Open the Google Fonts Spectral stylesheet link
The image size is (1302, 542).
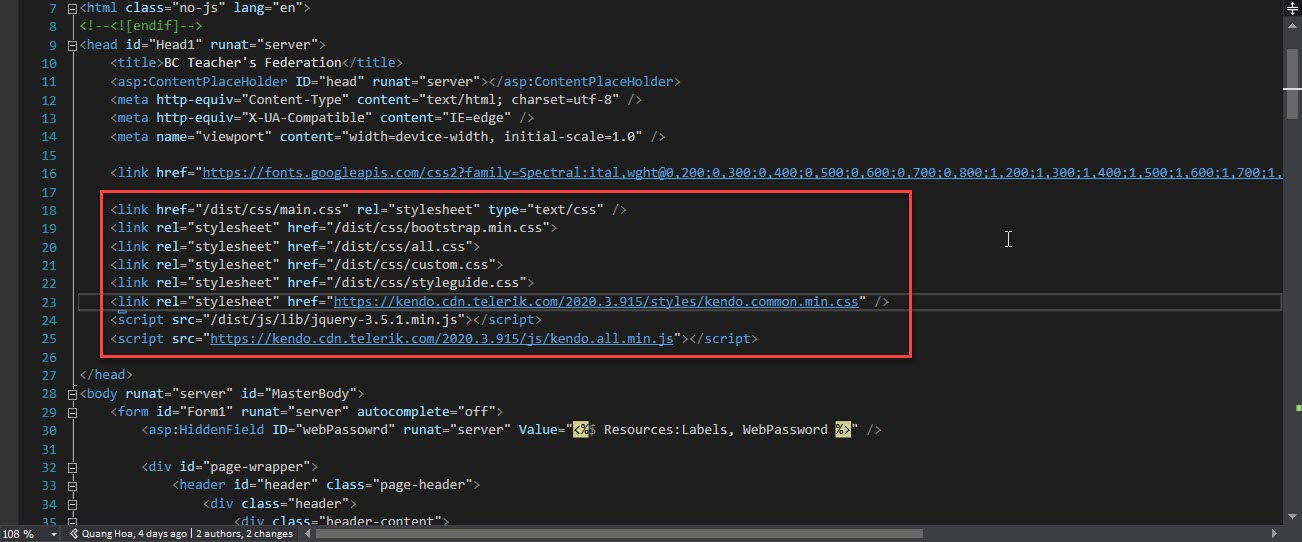pos(741,173)
